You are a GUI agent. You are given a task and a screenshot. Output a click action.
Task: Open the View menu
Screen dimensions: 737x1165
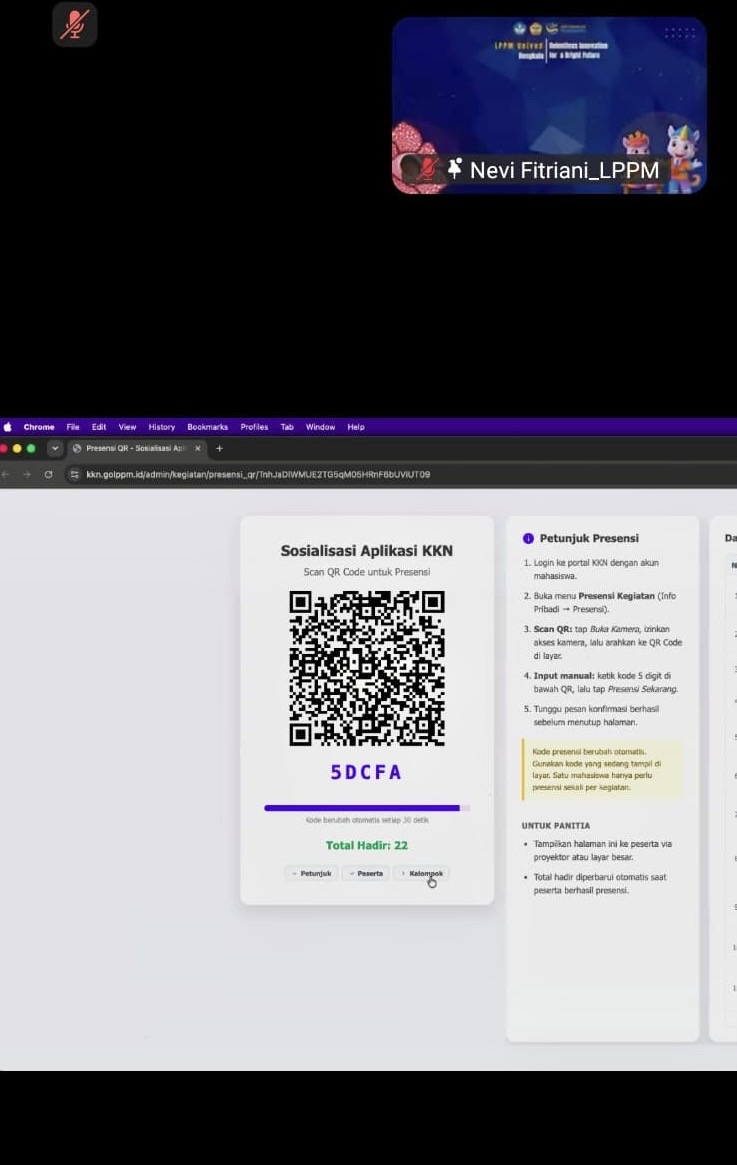point(127,427)
